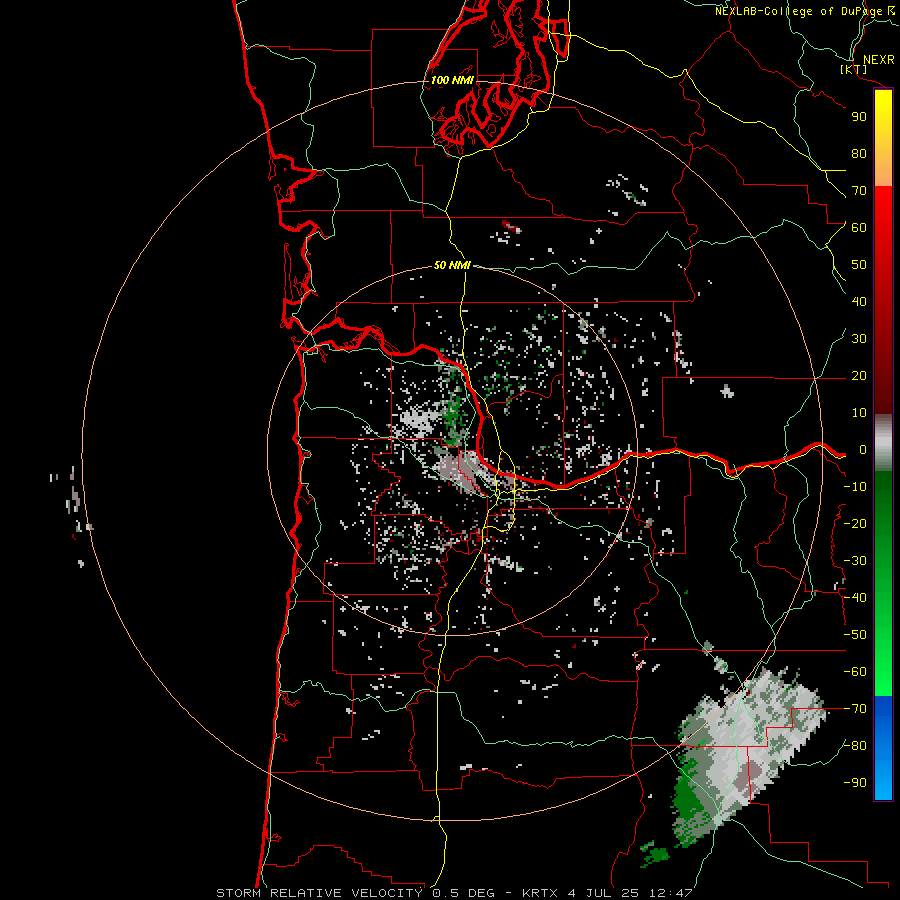Click the NEXR label above the color scale
Screen dimensions: 900x900
878,60
